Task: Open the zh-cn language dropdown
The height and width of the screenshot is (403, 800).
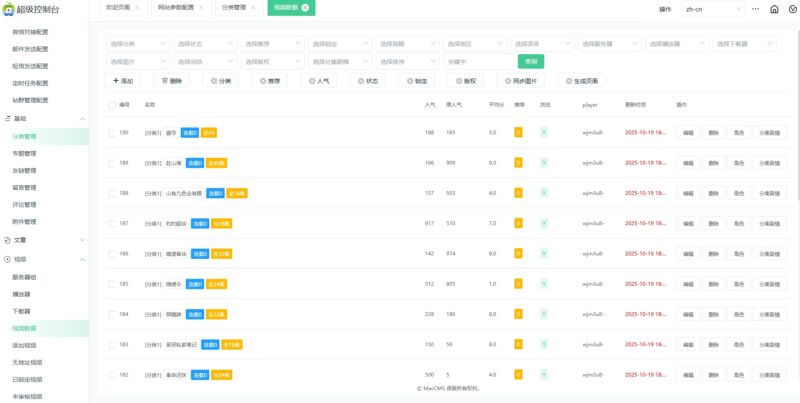Action: (713, 9)
